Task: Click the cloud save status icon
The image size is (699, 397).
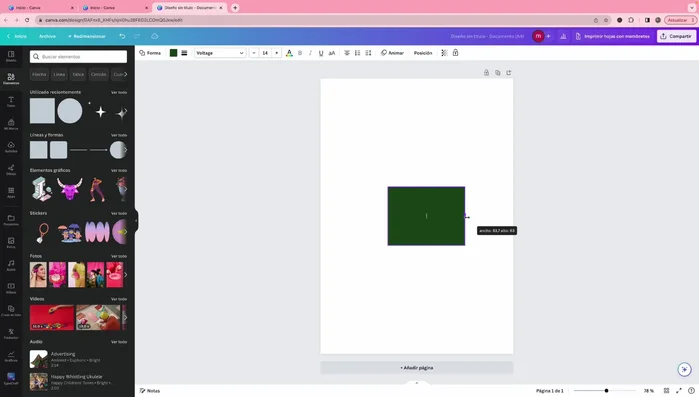Action: [x=155, y=36]
